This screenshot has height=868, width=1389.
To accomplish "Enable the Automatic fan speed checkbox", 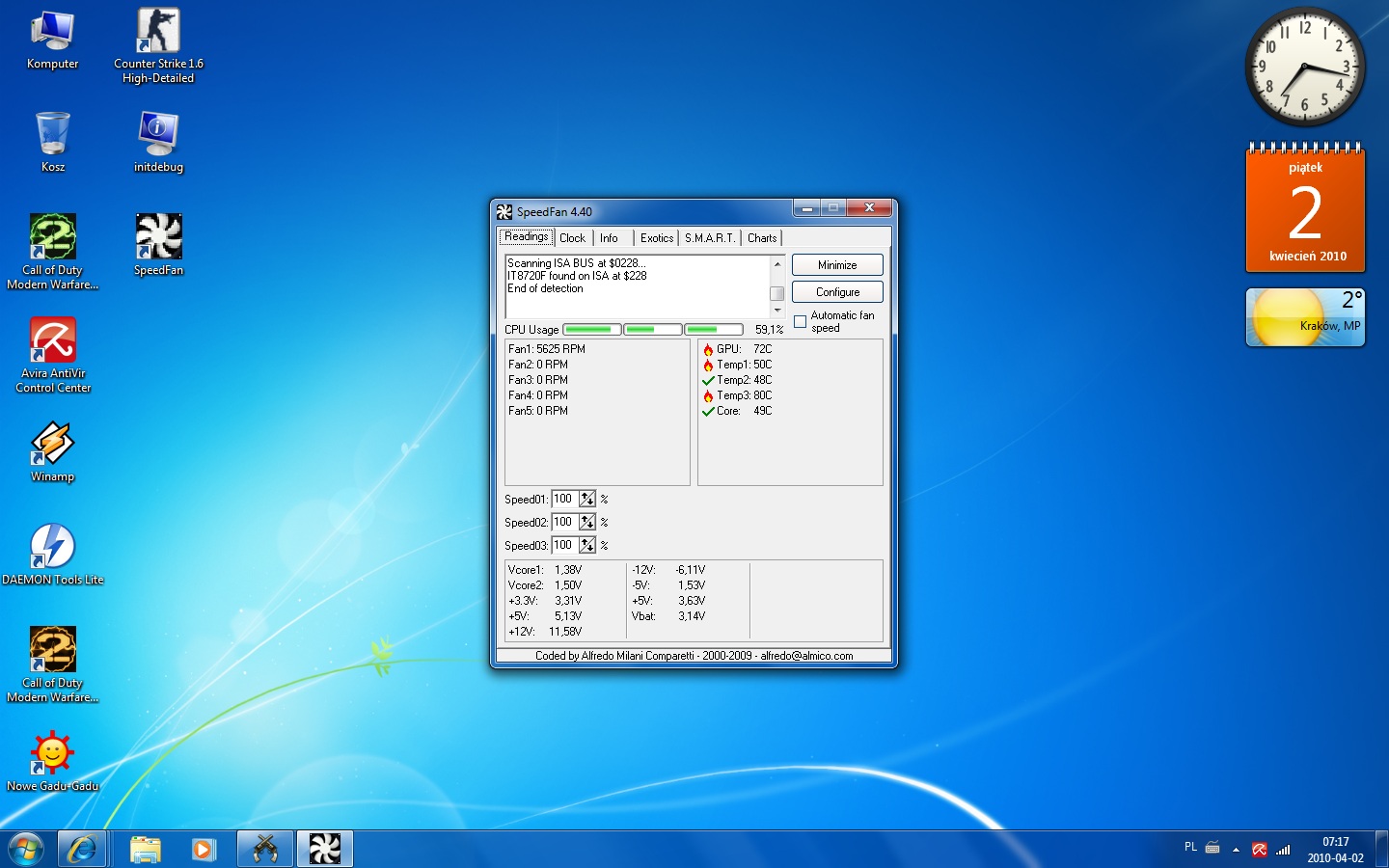I will click(x=800, y=322).
